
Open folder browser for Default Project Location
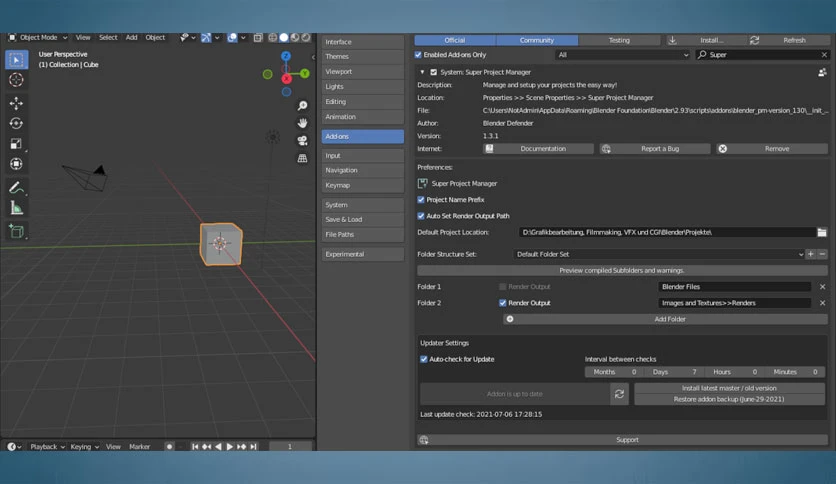(x=822, y=232)
